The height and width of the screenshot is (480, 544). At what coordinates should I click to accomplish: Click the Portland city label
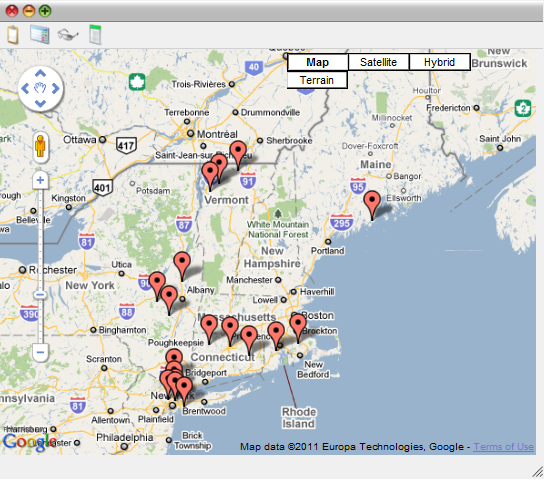328,251
